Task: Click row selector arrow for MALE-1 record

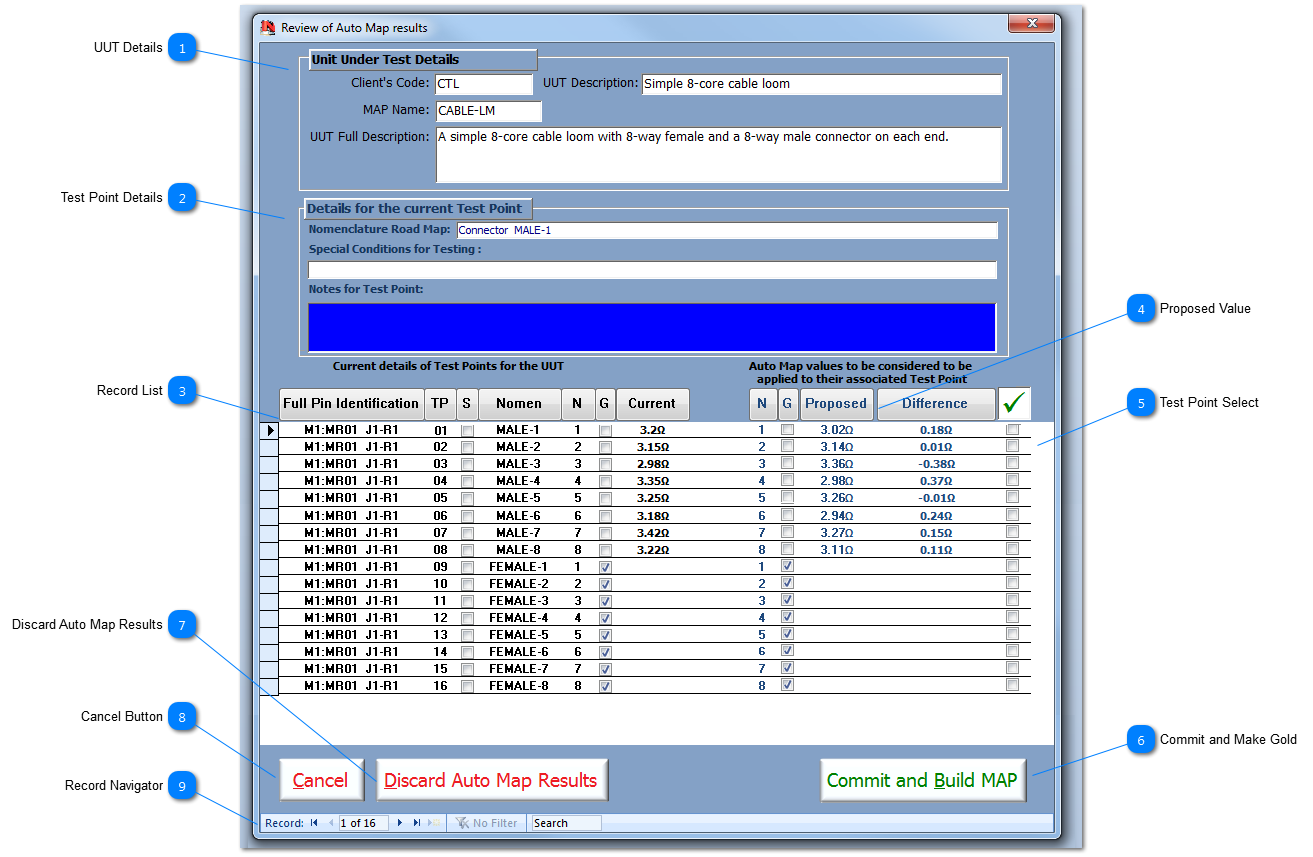Action: tap(268, 430)
